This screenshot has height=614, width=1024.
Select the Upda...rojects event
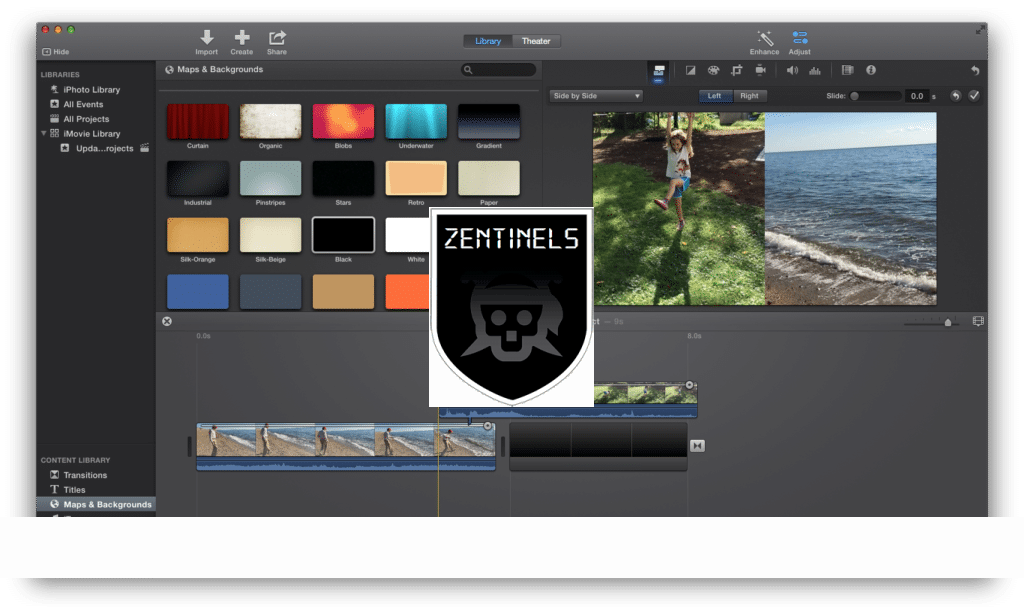click(x=104, y=148)
